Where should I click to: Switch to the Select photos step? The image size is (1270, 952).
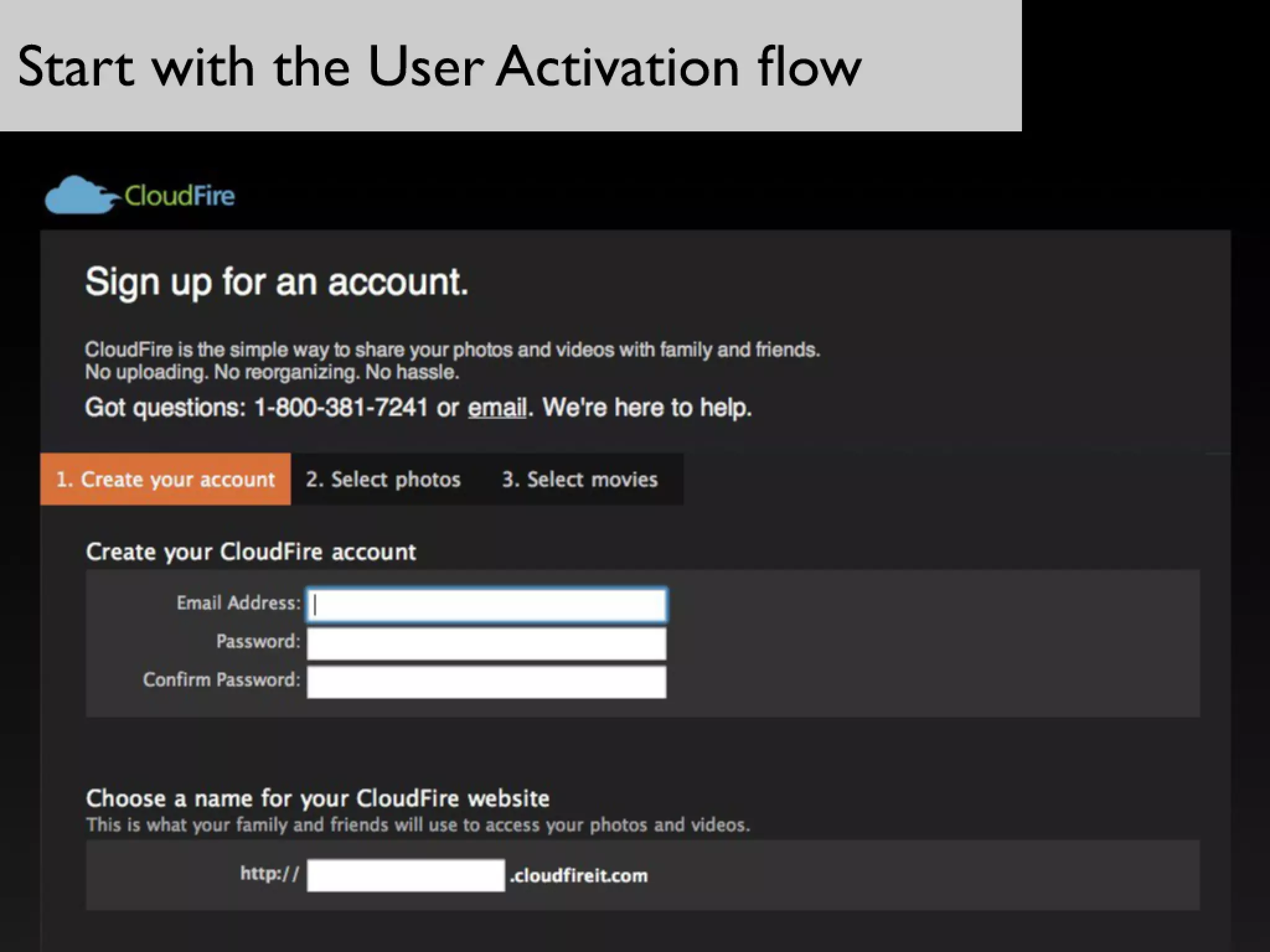383,479
